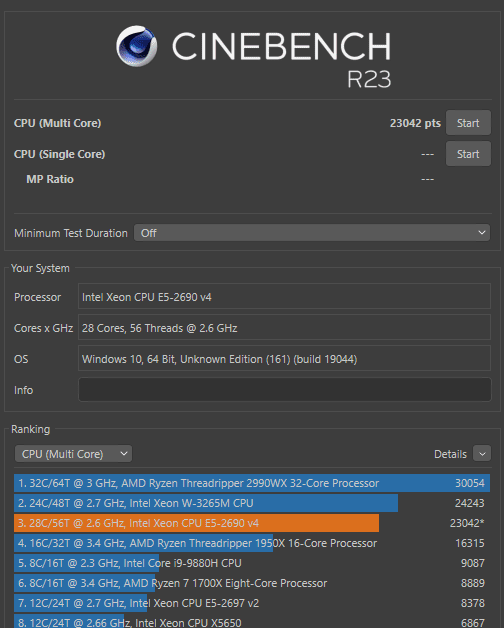Select ranking row 1 Threadripper 2990WX
Image resolution: width=504 pixels, height=628 pixels.
point(252,483)
